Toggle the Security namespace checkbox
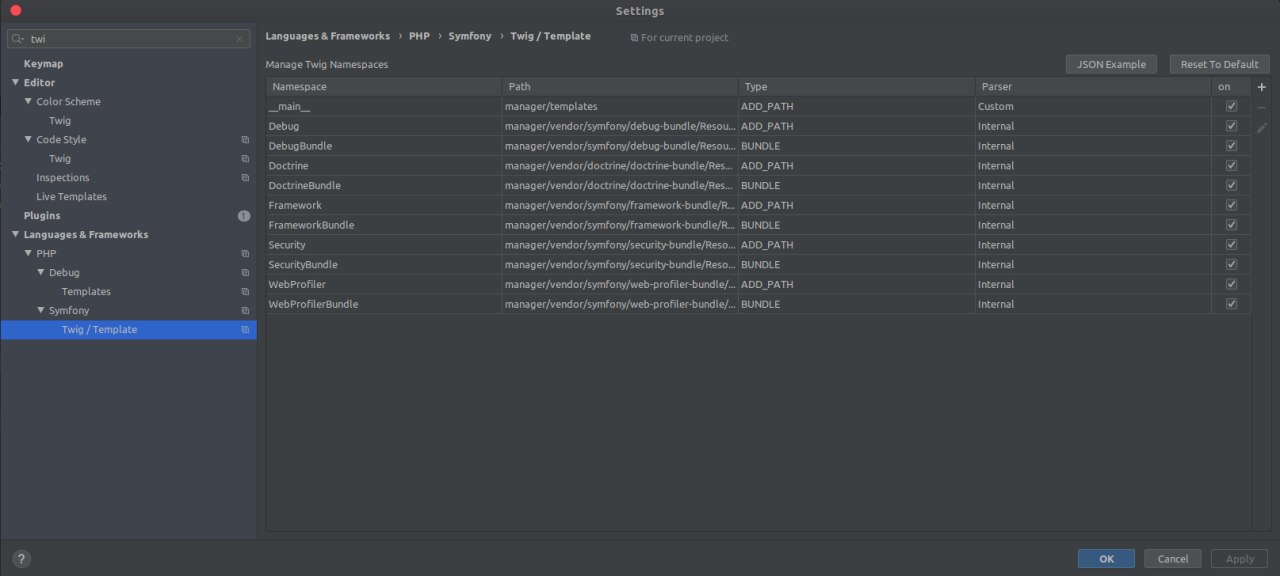The height and width of the screenshot is (576, 1280). pos(1231,245)
